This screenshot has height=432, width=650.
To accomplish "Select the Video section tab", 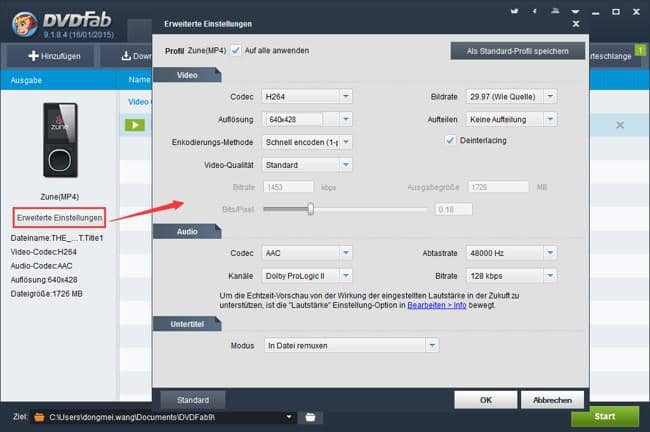I will 187,75.
